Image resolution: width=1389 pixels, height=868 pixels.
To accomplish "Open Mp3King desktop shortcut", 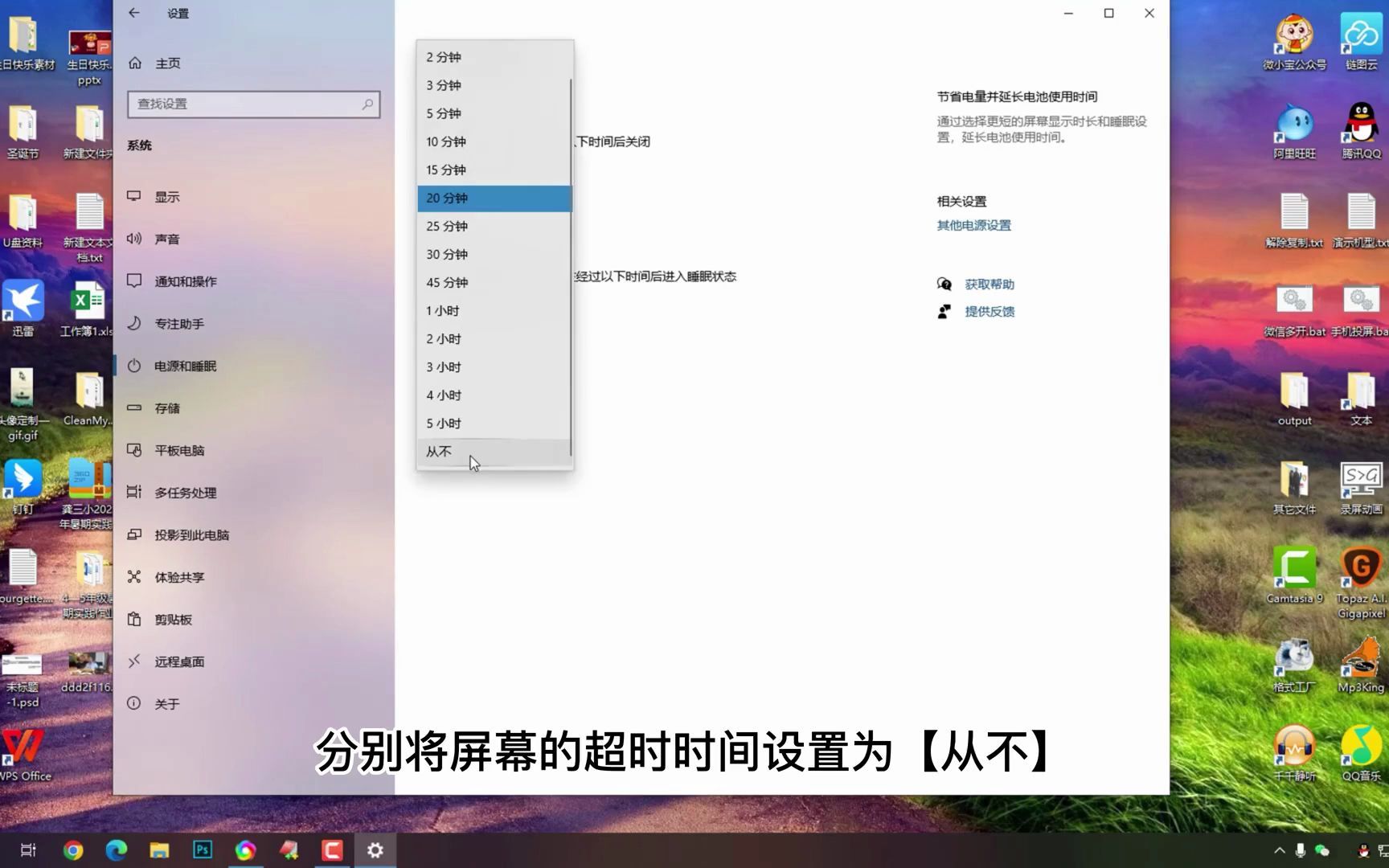I will pyautogui.click(x=1361, y=665).
